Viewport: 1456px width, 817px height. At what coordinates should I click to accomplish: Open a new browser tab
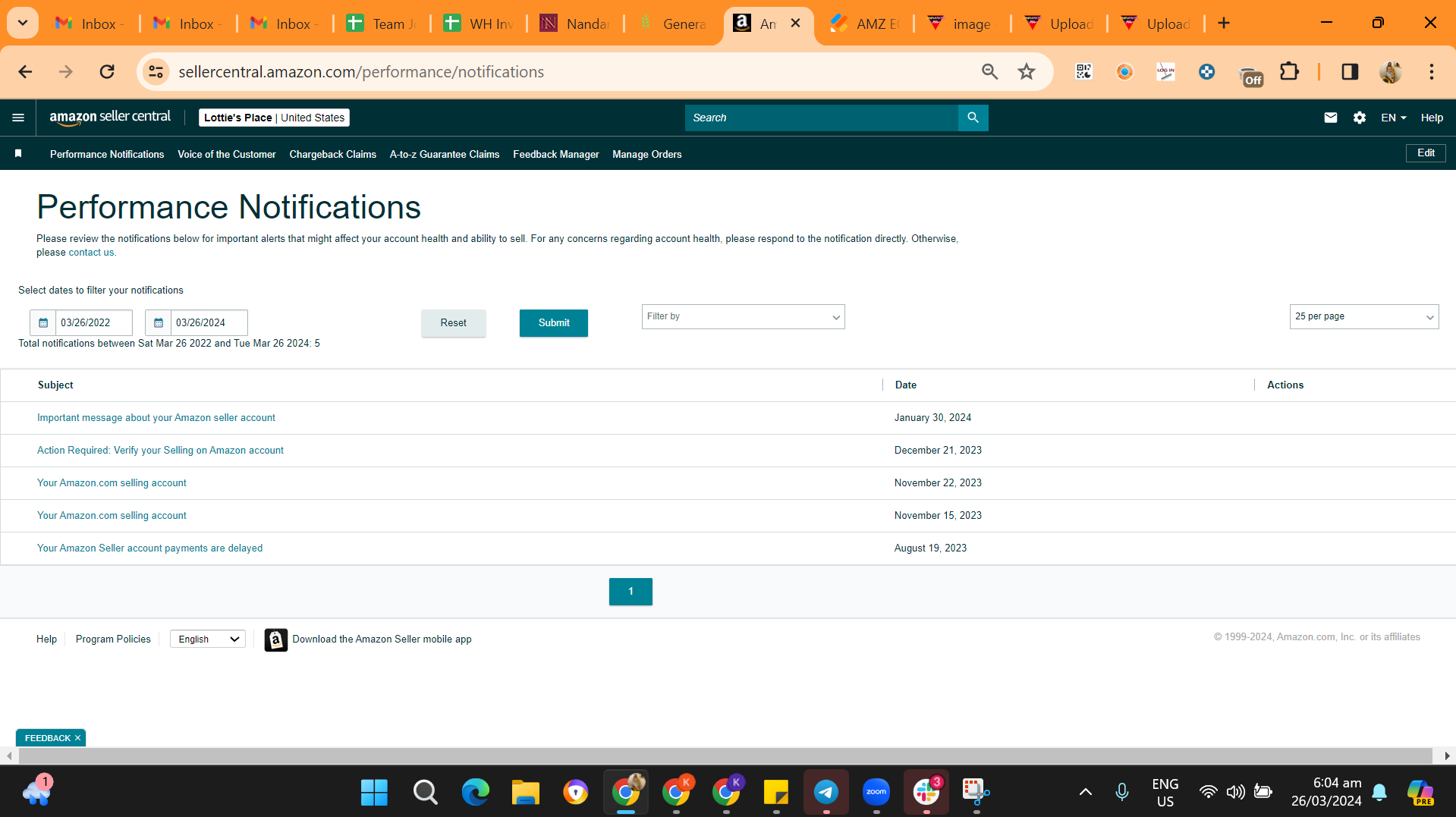click(x=1224, y=24)
